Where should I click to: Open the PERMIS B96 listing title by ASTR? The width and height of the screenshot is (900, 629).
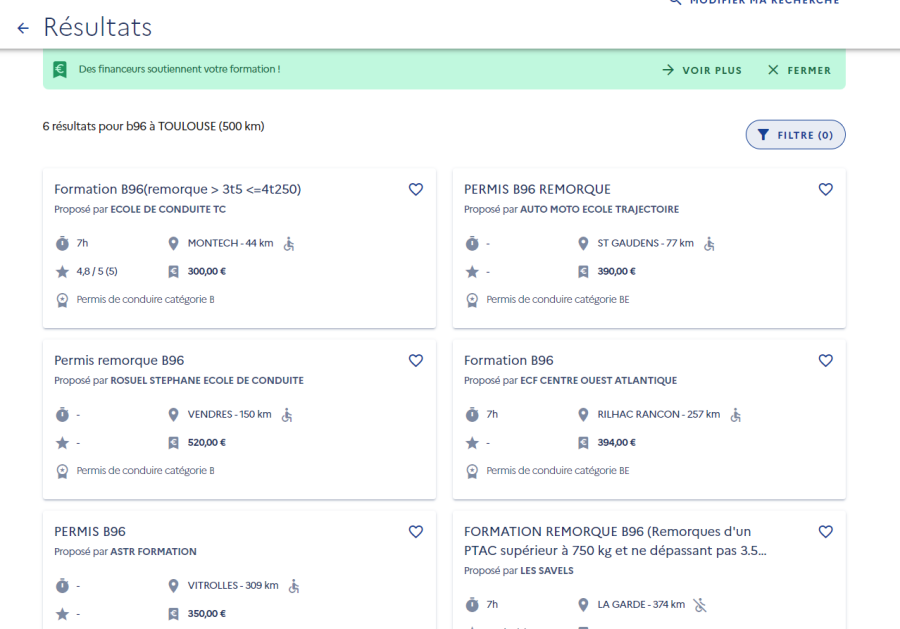pyautogui.click(x=90, y=531)
